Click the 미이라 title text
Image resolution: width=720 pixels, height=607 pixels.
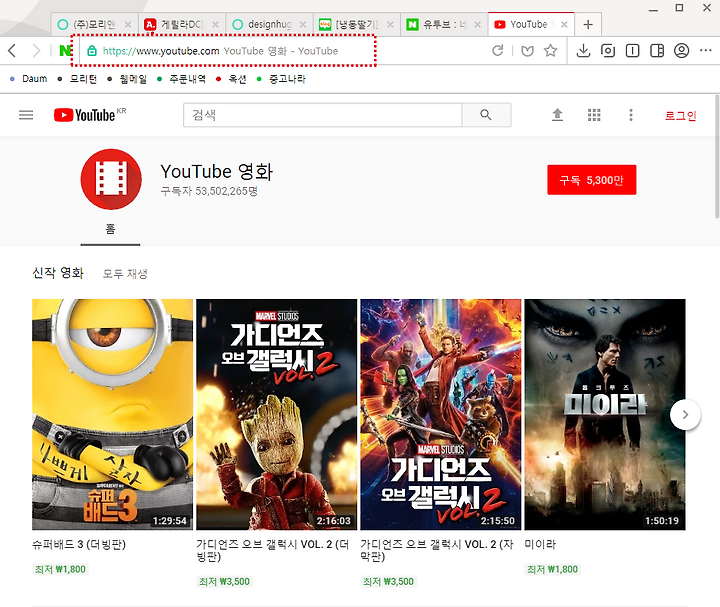coord(540,545)
